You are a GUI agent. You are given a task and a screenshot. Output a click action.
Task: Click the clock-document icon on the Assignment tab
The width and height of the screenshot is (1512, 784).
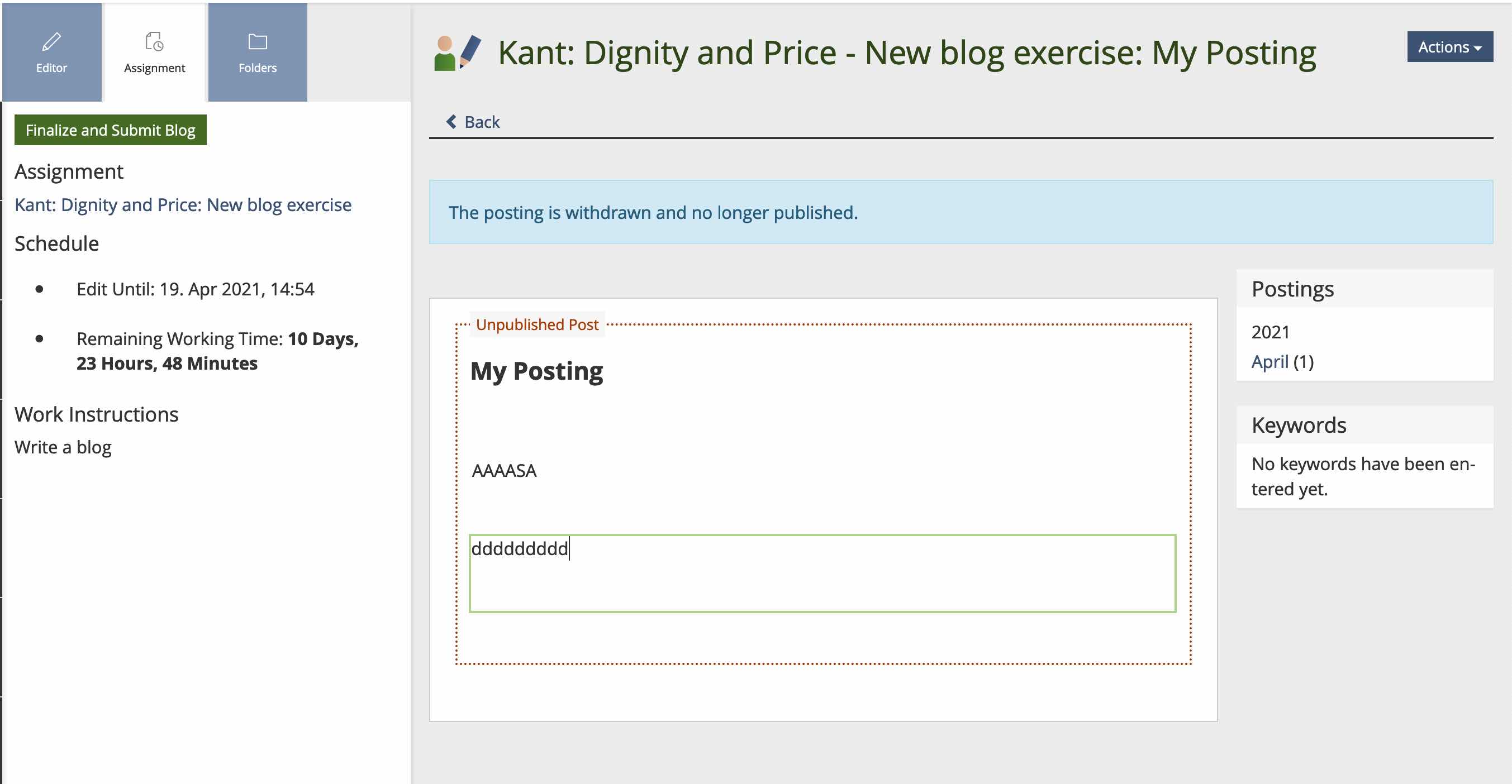click(154, 41)
